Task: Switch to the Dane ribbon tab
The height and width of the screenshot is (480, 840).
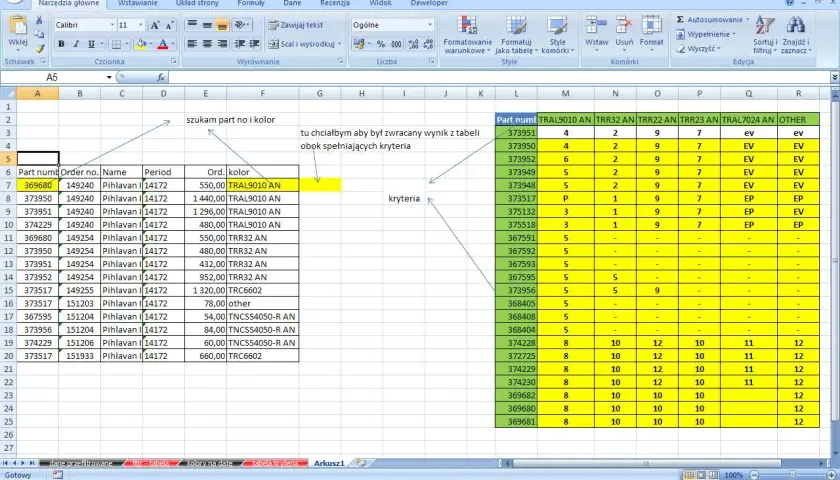Action: 292,3
